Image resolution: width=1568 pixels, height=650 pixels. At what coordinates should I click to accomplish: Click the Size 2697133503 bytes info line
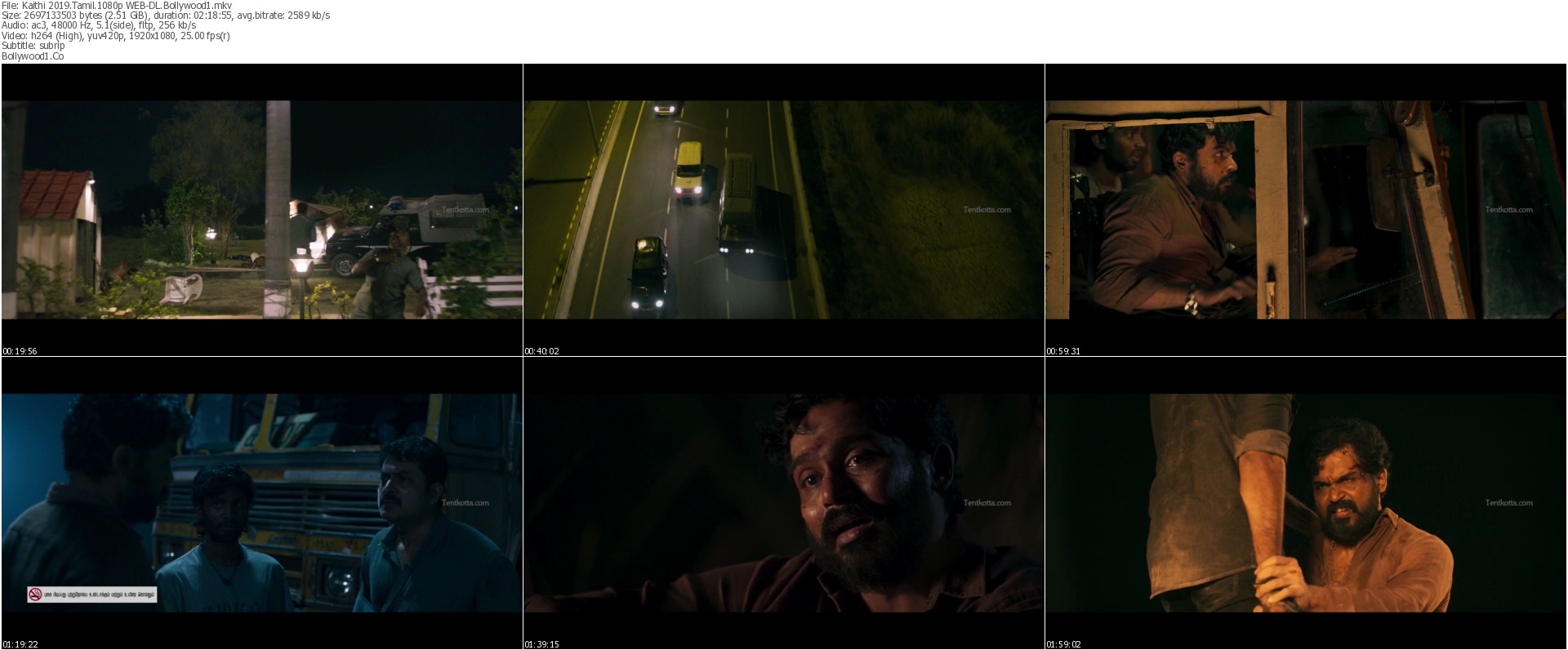[166, 16]
